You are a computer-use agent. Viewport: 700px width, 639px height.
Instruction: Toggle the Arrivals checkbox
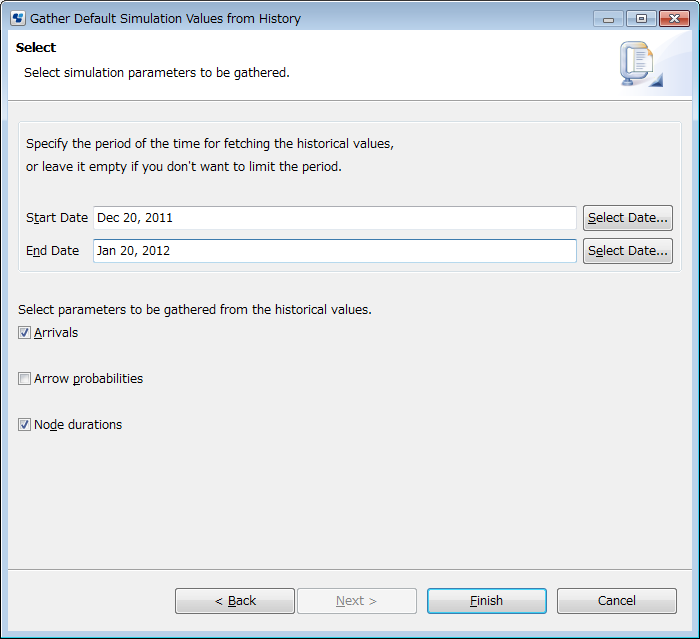pos(25,333)
